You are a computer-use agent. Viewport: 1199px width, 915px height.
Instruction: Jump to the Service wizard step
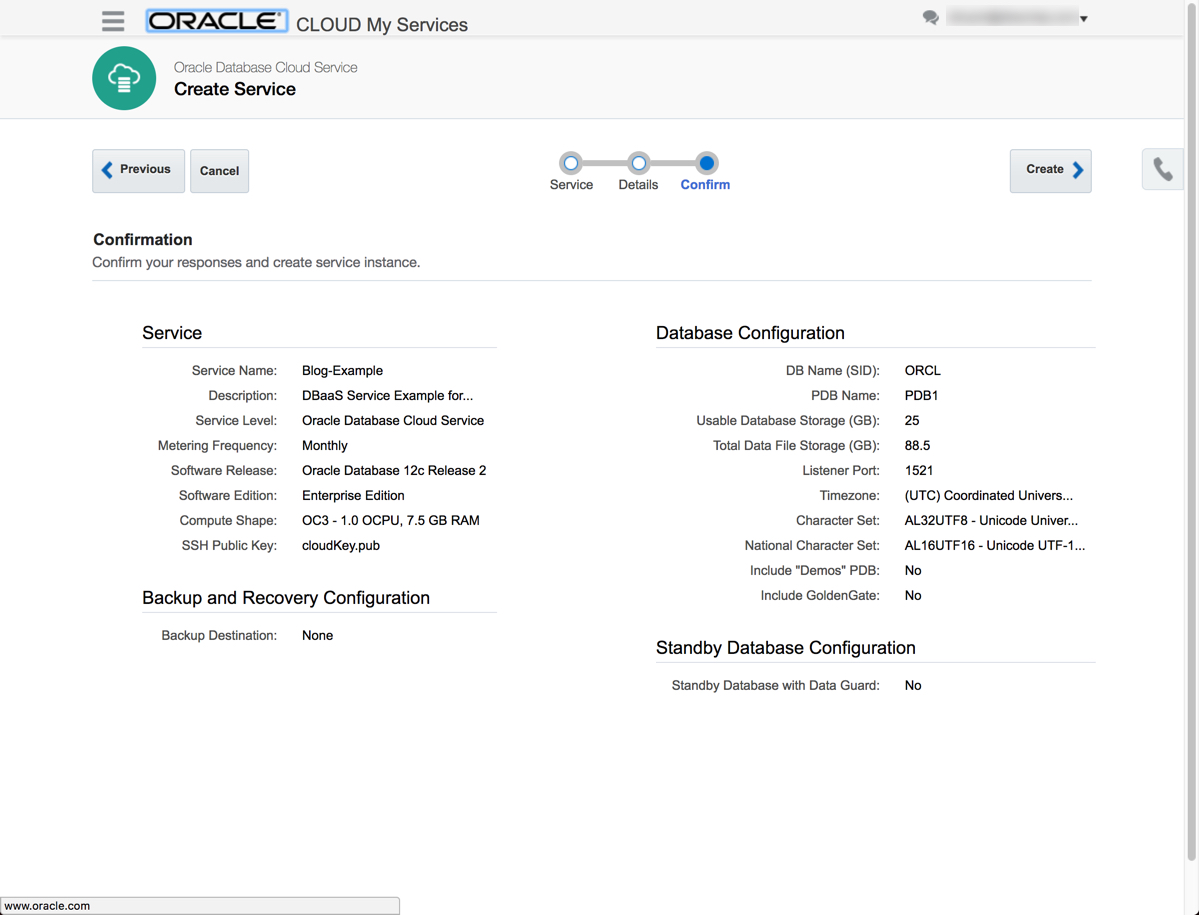[571, 163]
